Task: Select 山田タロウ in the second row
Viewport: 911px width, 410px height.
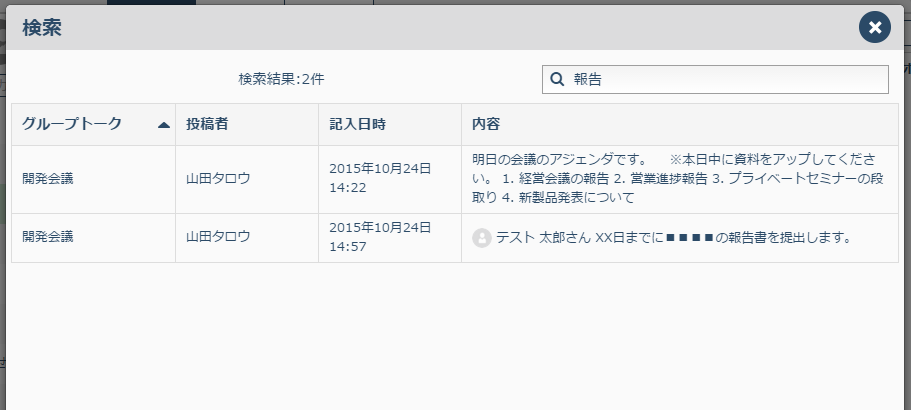Action: (218, 237)
